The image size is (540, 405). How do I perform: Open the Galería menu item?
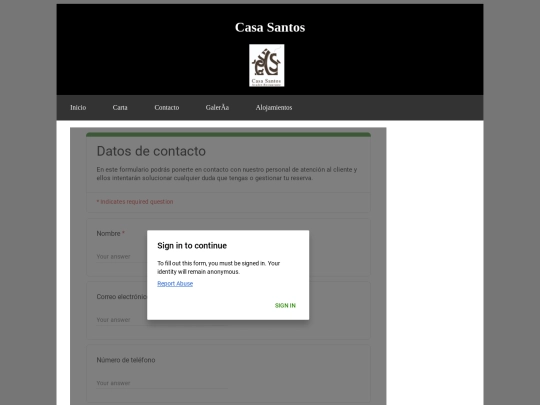point(217,107)
